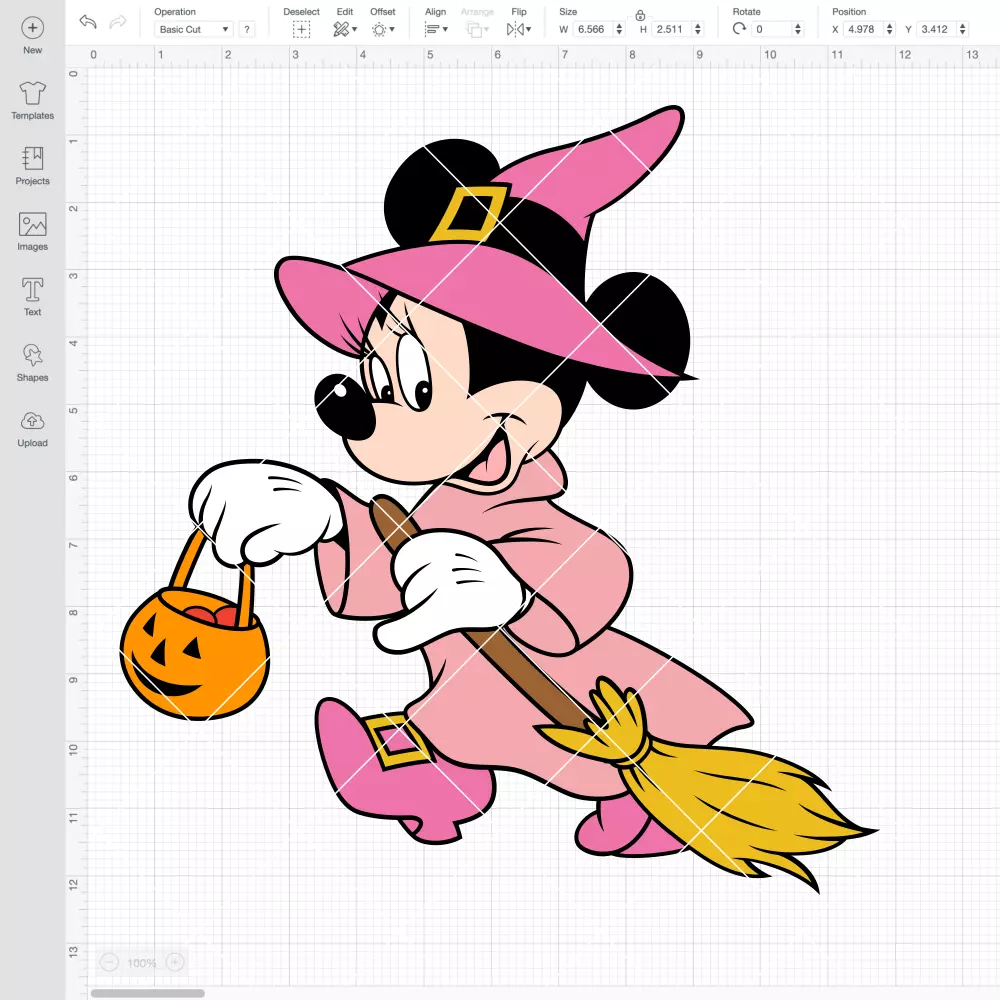Click the width stepper arrows
Screen dimensions: 1000x1000
point(619,29)
